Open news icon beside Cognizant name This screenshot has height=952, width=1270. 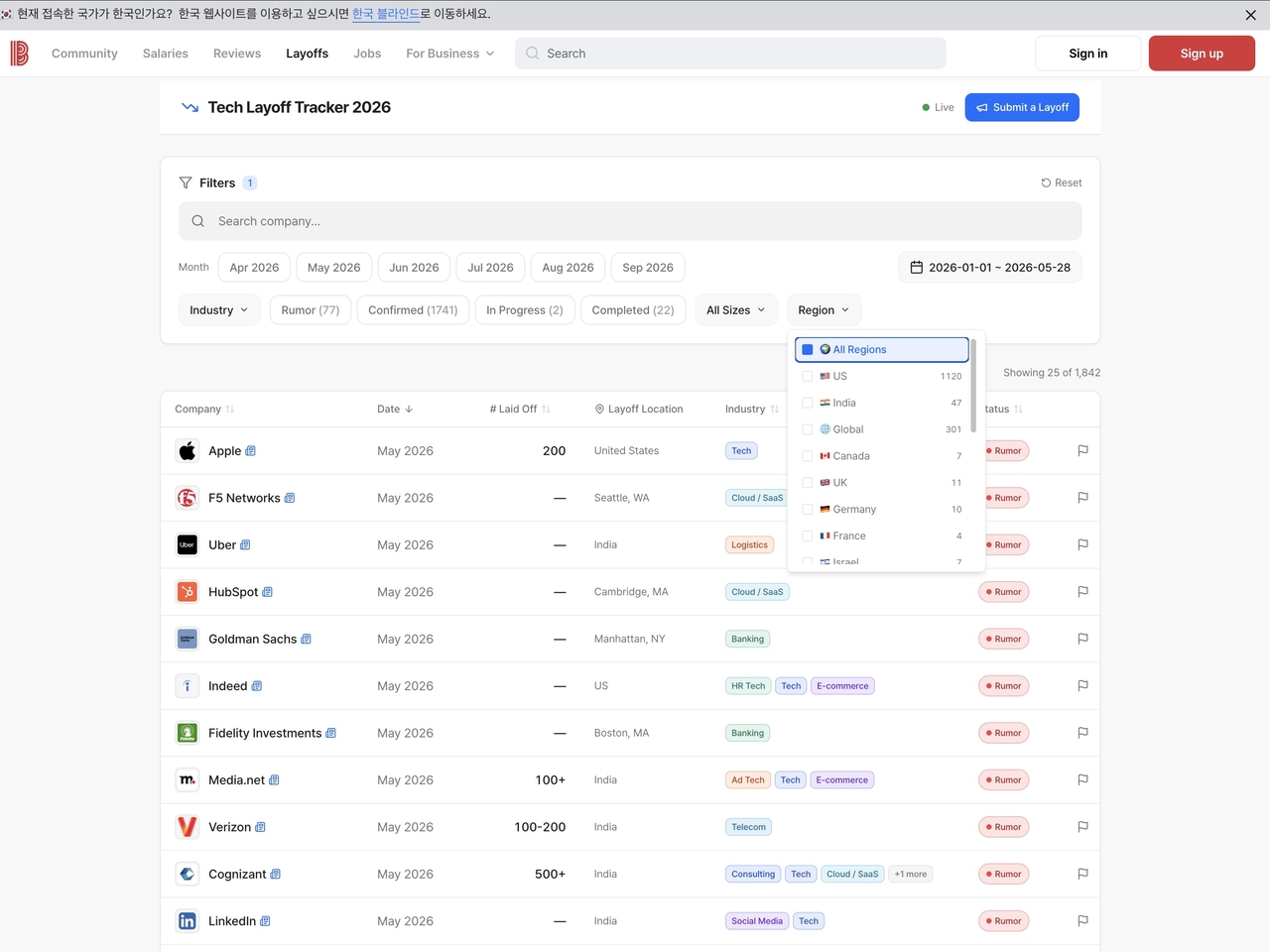click(275, 875)
